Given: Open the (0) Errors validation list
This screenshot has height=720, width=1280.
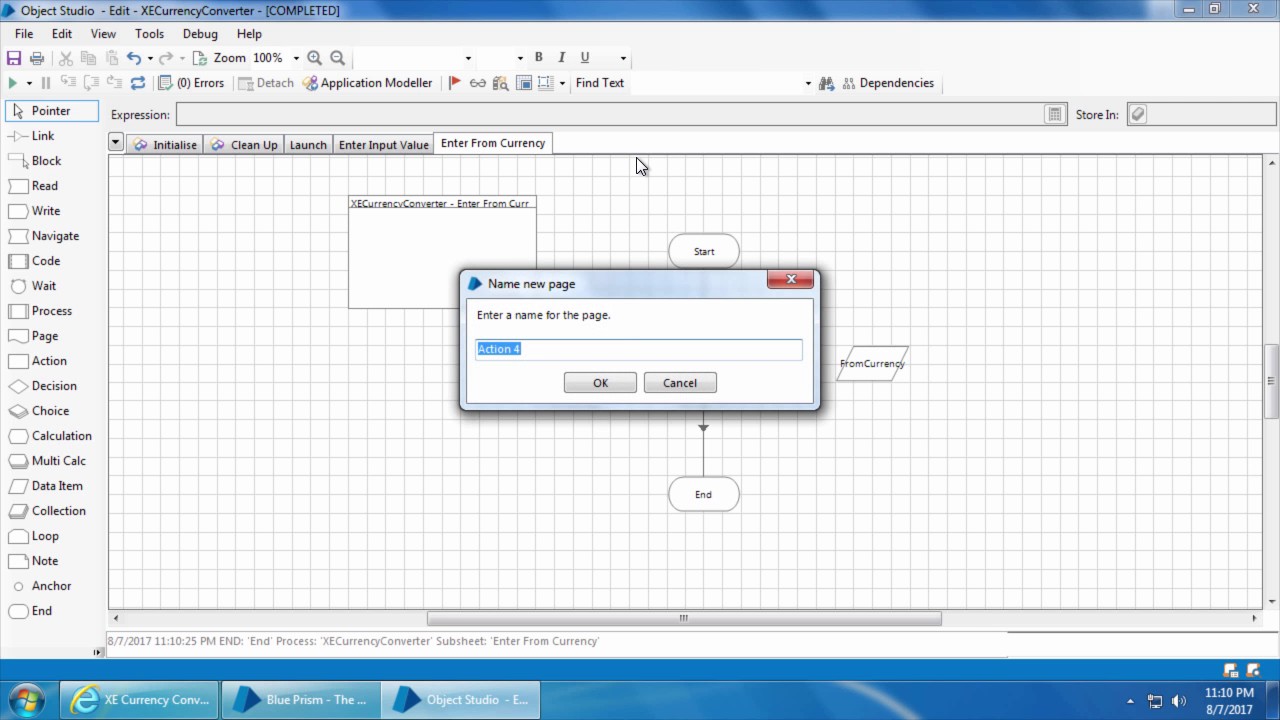Looking at the screenshot, I should (x=192, y=83).
